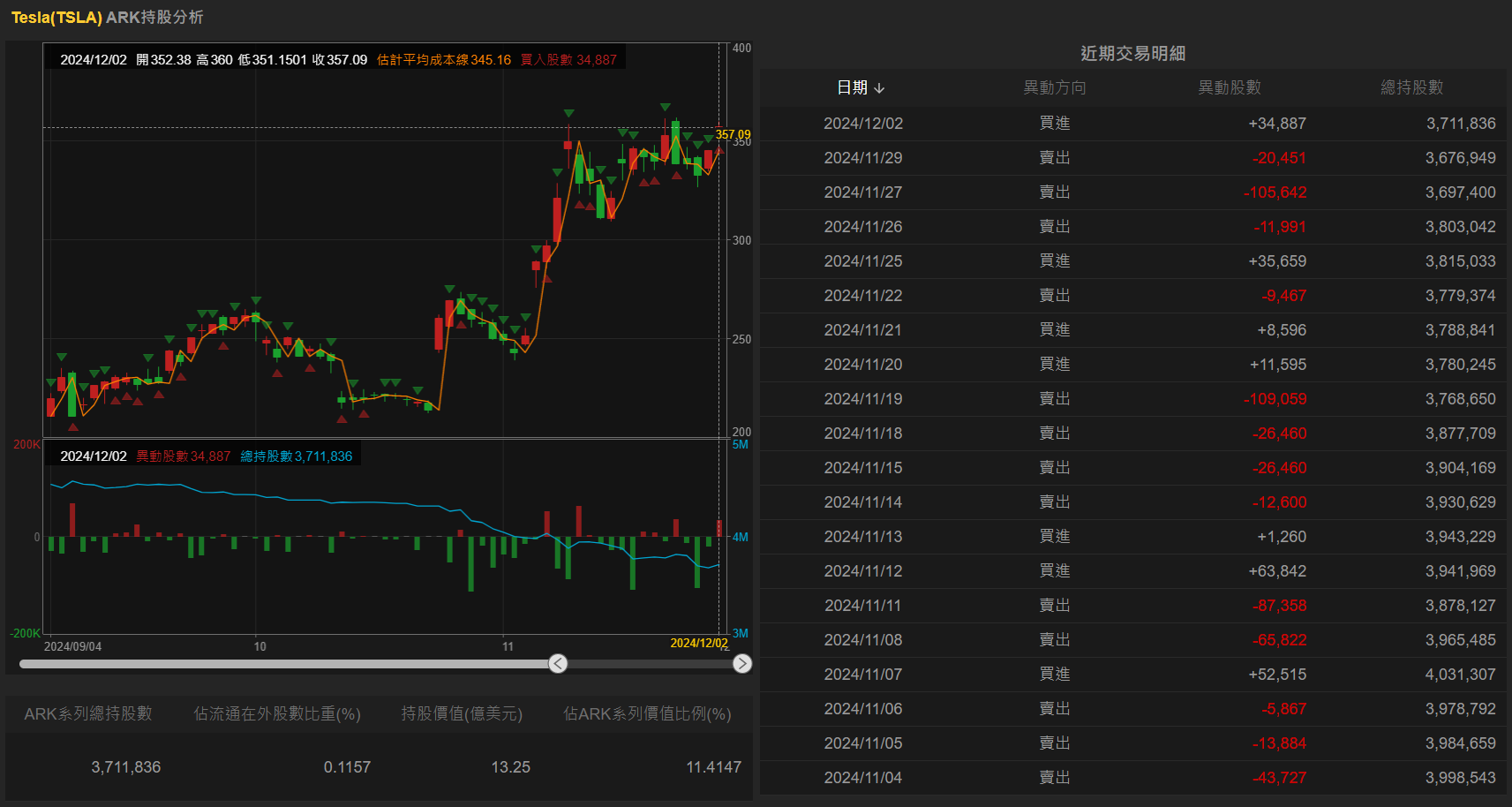Click left handle of chart range slider
This screenshot has height=807, width=1512.
[x=558, y=663]
